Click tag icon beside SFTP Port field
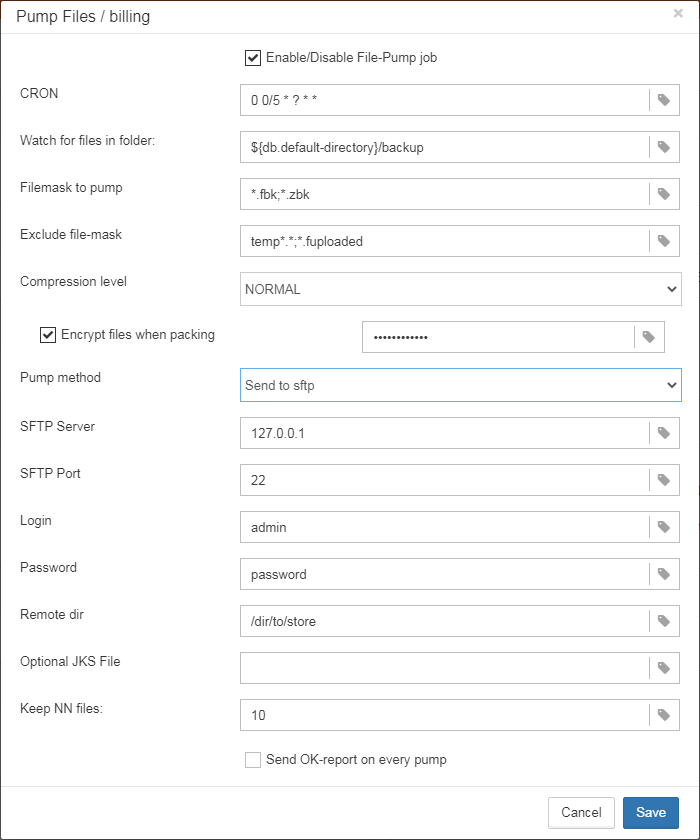This screenshot has height=840, width=700. coord(664,480)
